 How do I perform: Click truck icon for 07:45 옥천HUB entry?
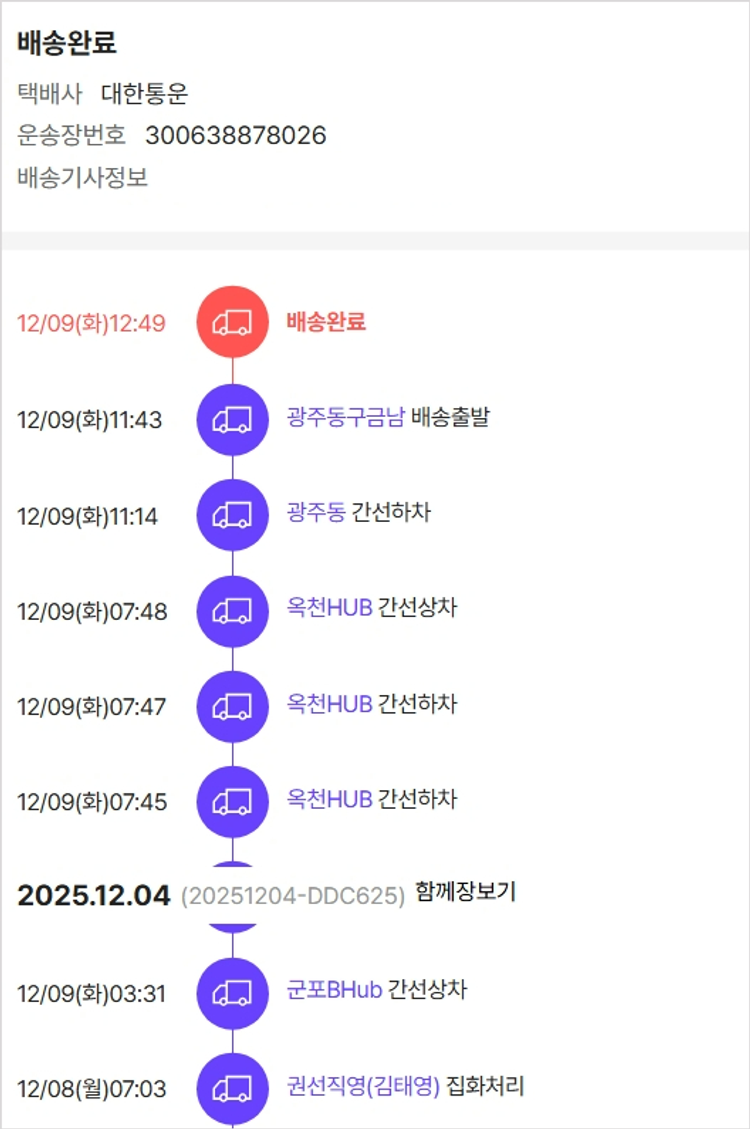pyautogui.click(x=232, y=801)
